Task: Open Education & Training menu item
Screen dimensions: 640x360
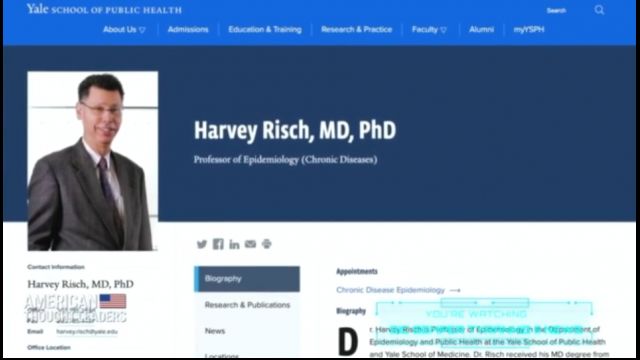Action: [x=265, y=29]
